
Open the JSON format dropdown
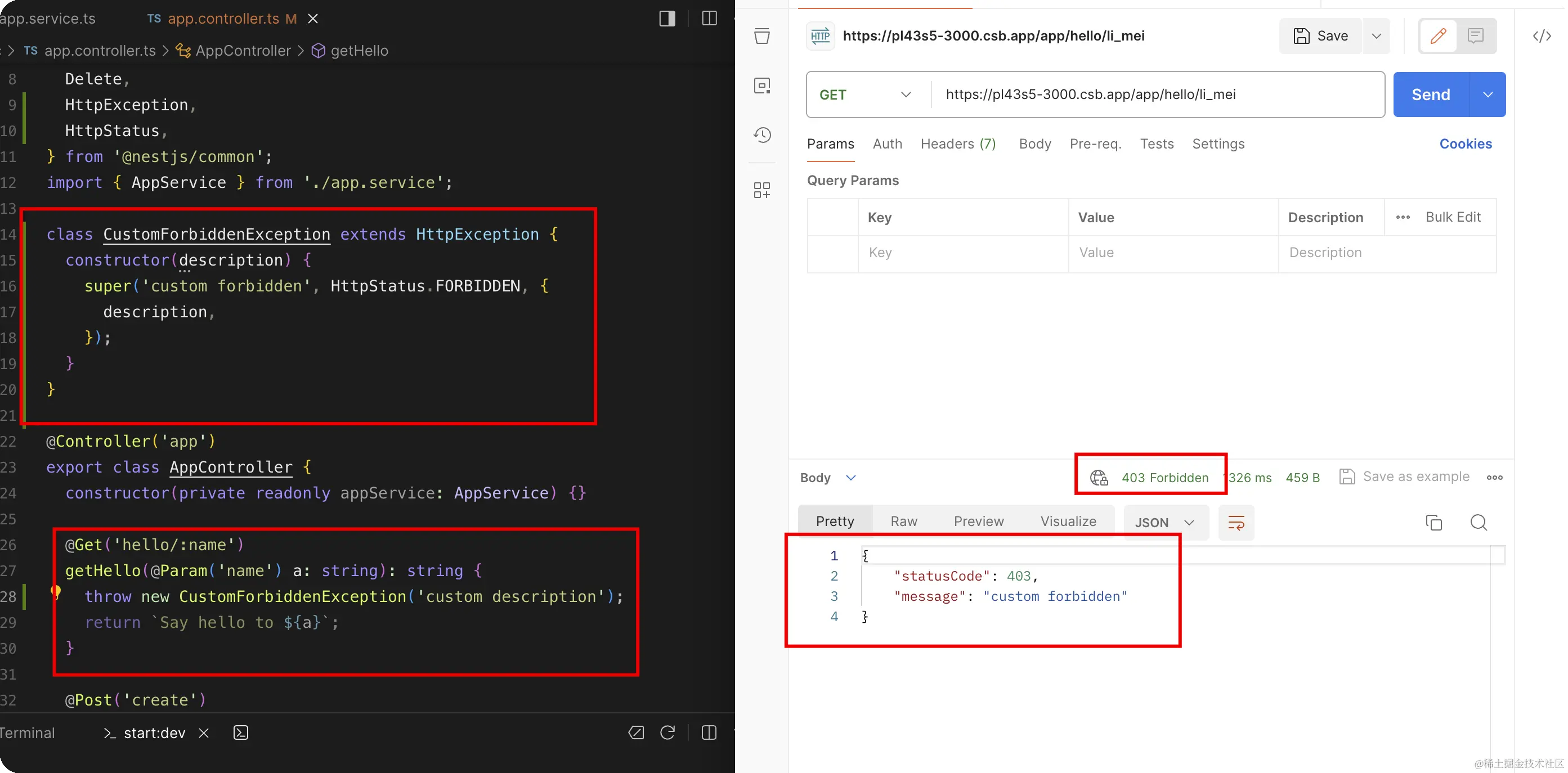tap(1165, 522)
